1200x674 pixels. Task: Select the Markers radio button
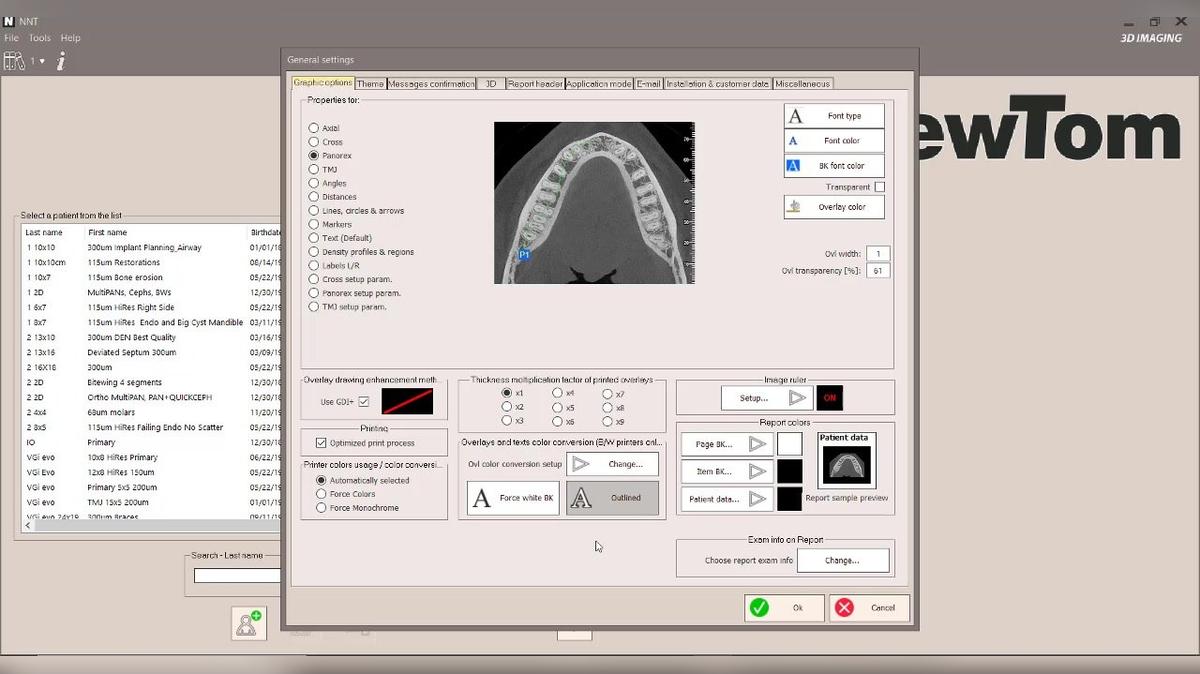[x=314, y=225]
